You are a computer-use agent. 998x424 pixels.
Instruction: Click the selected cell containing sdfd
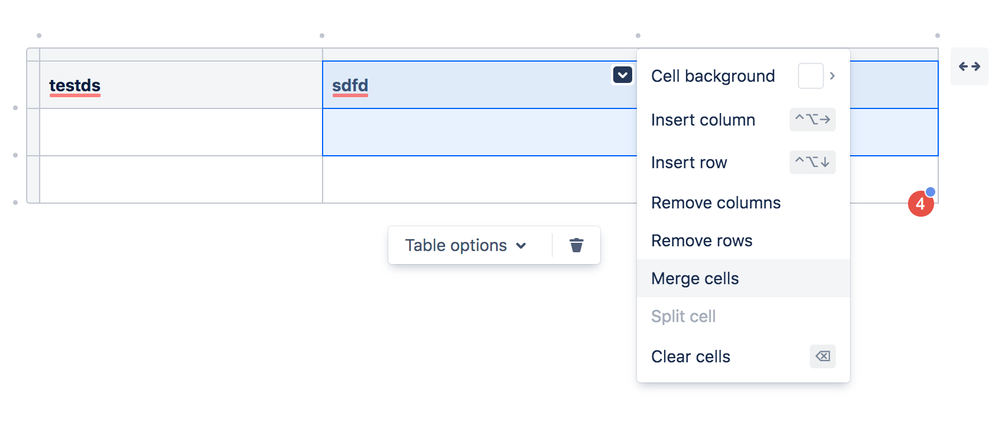click(x=479, y=85)
